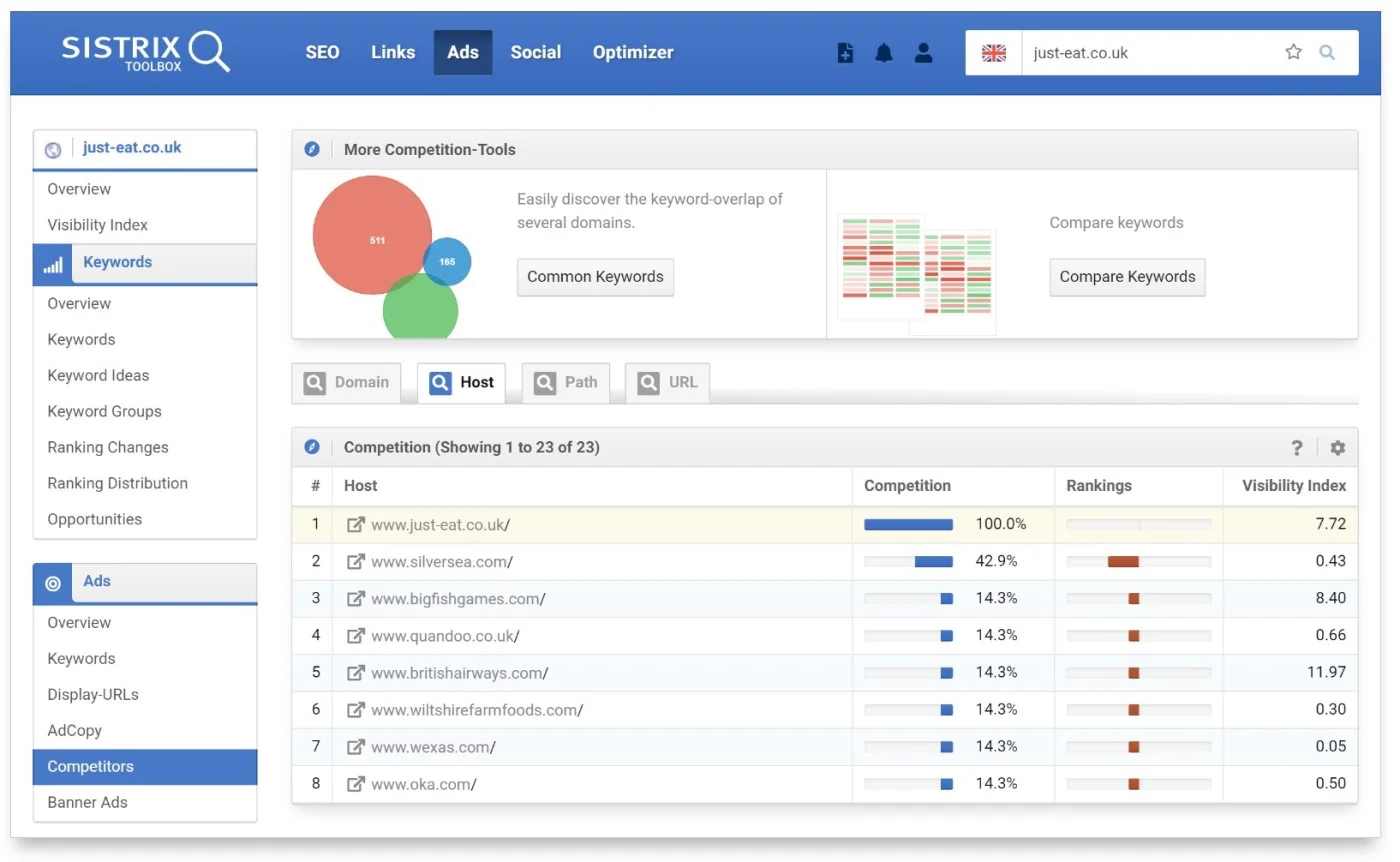Click the Rankings column header
This screenshot has width=1400, height=862.
tap(1099, 486)
